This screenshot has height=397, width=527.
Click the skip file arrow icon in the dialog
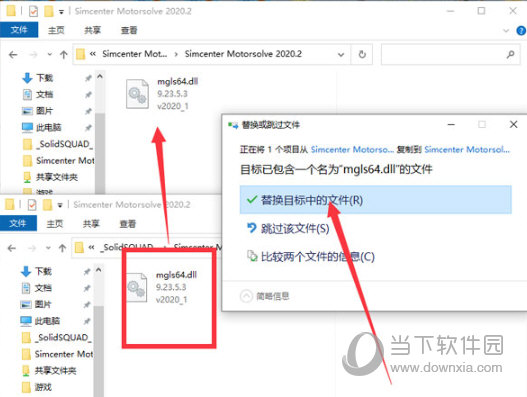[252, 228]
